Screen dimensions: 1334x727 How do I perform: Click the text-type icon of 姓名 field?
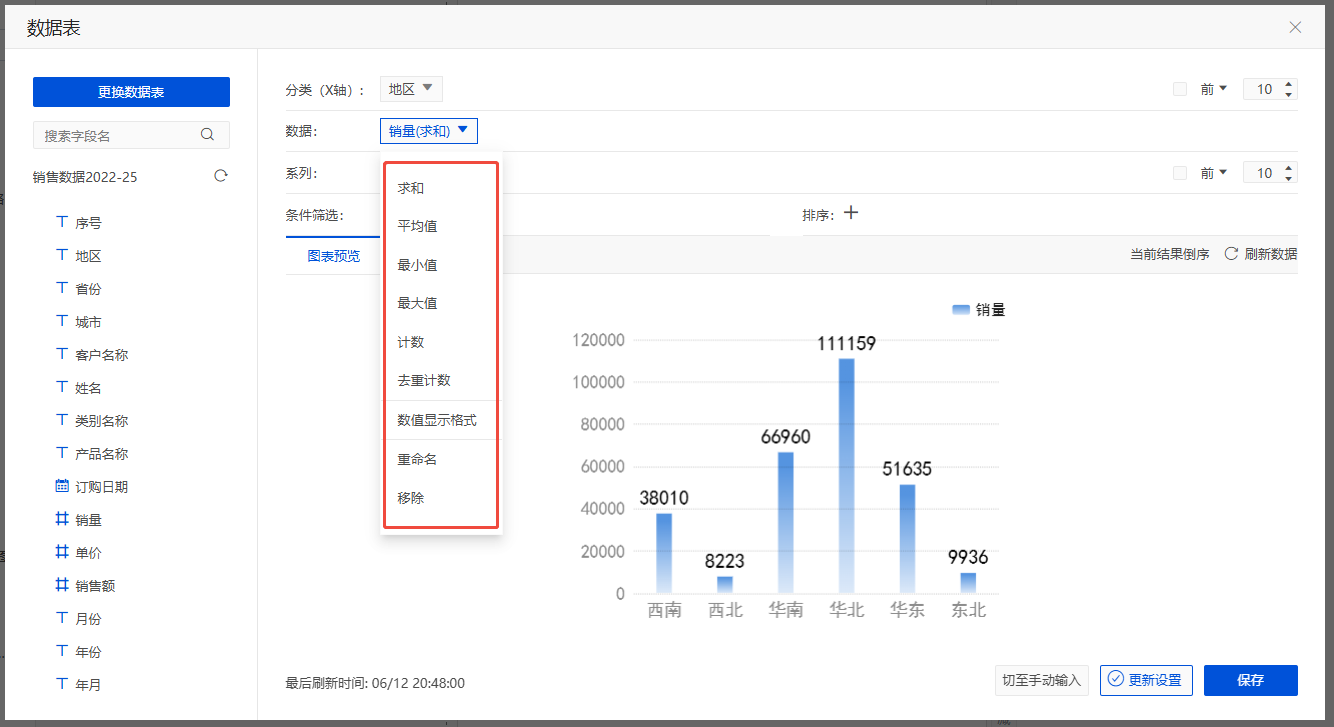click(x=62, y=387)
